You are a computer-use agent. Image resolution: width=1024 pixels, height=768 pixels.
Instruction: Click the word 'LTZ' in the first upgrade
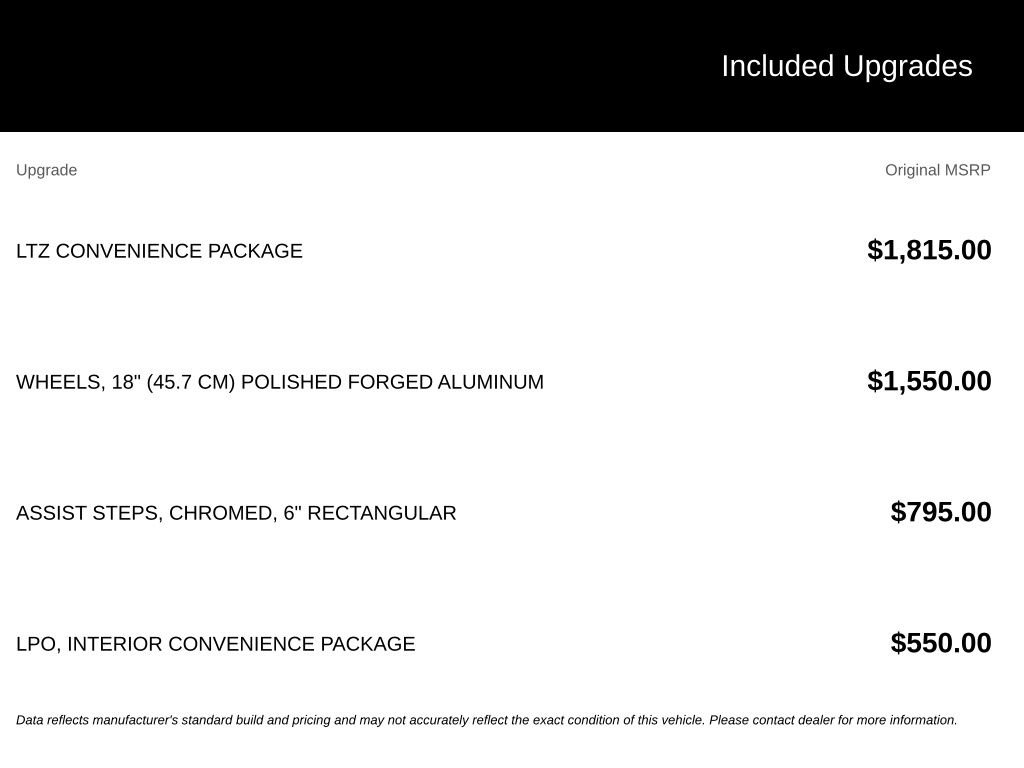coord(33,251)
